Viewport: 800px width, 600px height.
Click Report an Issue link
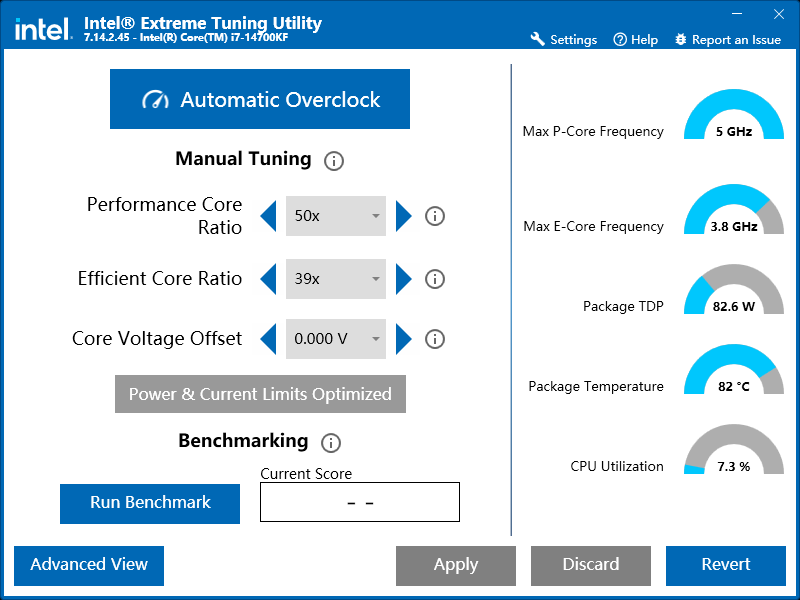(728, 40)
